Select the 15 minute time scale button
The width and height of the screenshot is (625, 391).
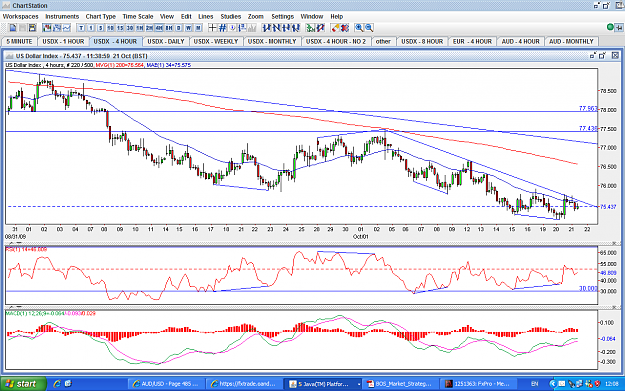pyautogui.click(x=120, y=28)
